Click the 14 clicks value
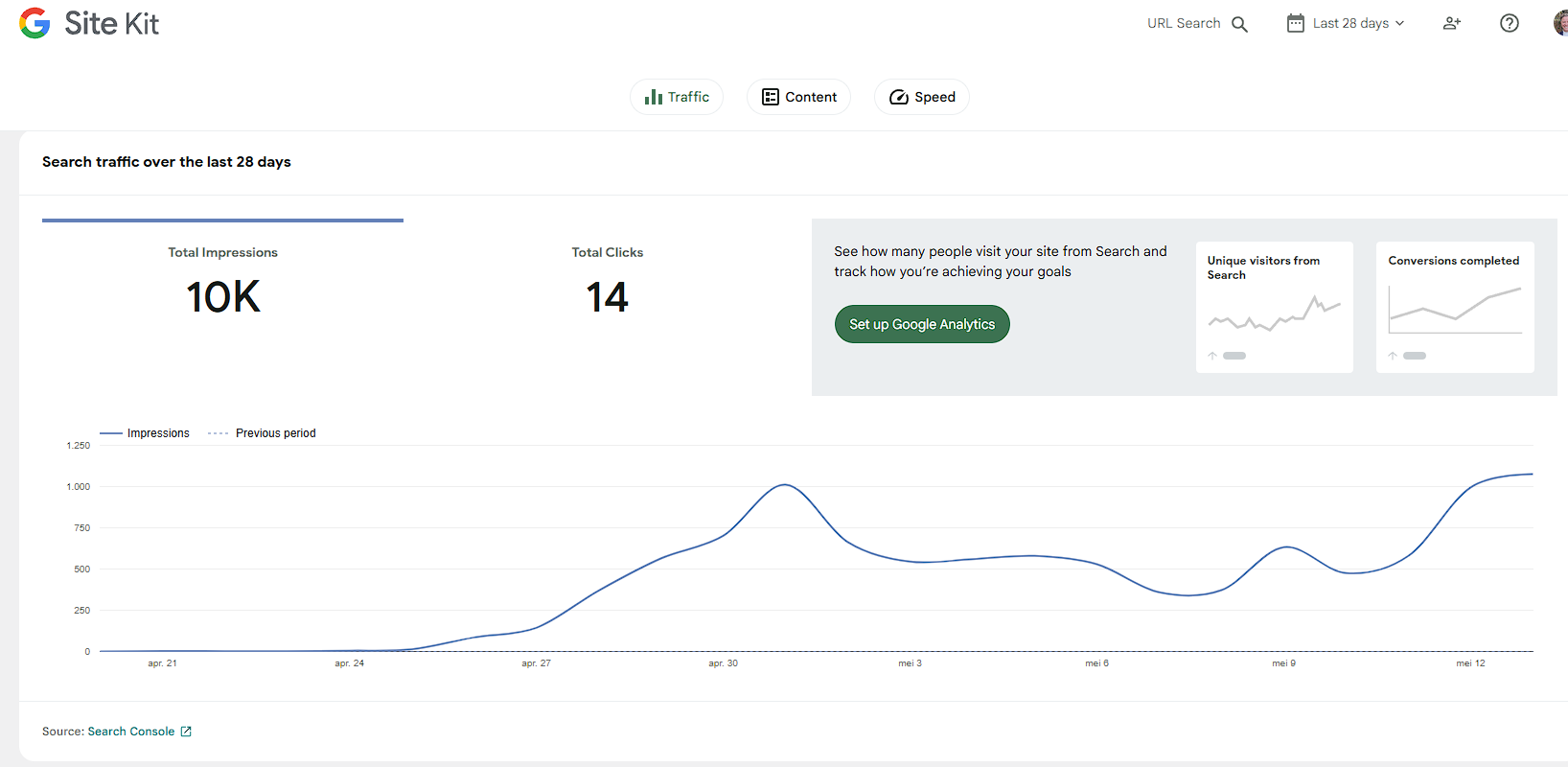 click(x=607, y=297)
